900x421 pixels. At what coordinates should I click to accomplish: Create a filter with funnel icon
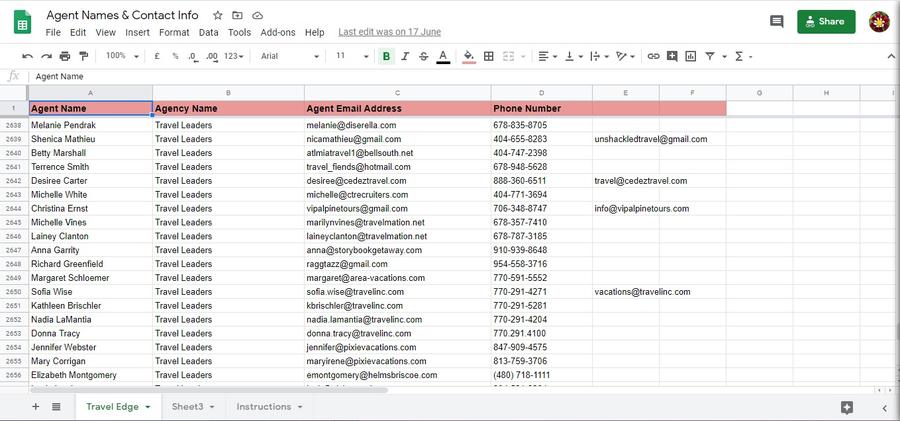(710, 56)
